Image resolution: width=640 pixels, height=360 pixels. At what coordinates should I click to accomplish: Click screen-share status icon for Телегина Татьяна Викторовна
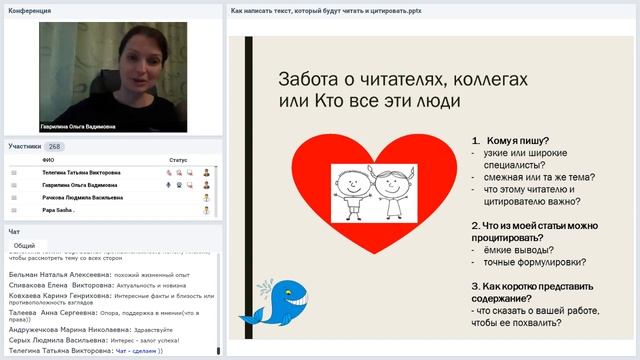190,173
